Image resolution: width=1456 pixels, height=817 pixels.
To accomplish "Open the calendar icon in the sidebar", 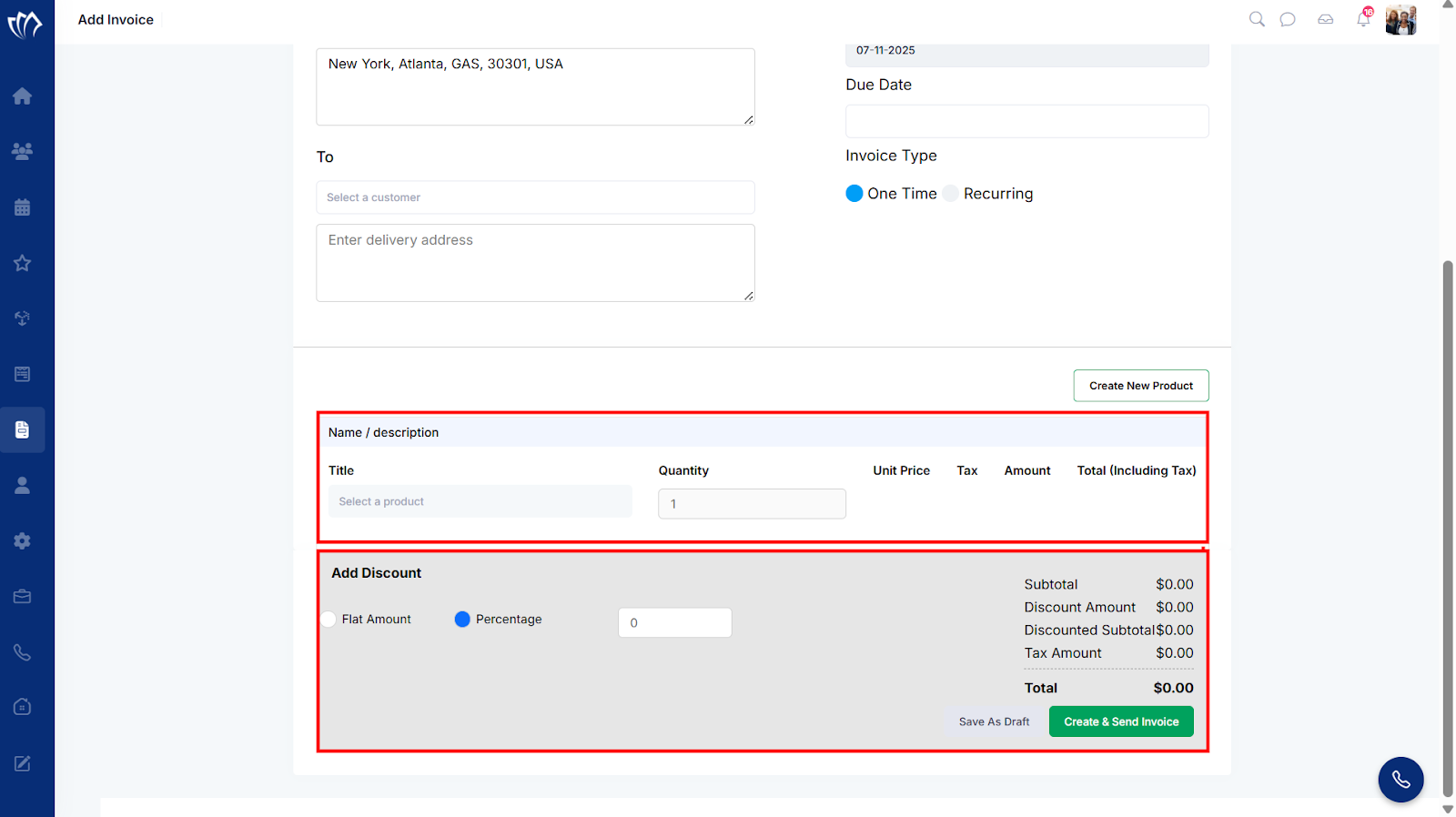I will coord(23,207).
